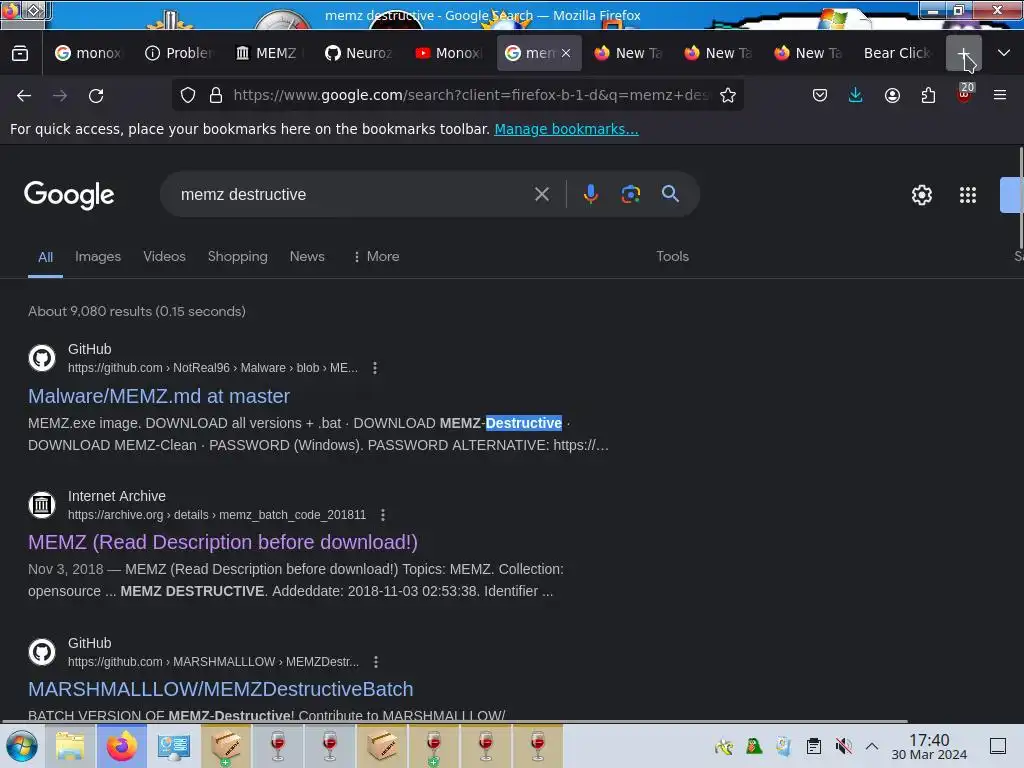Screen dimensions: 1024x768
Task: Switch to the Problem tab
Action: click(x=179, y=53)
